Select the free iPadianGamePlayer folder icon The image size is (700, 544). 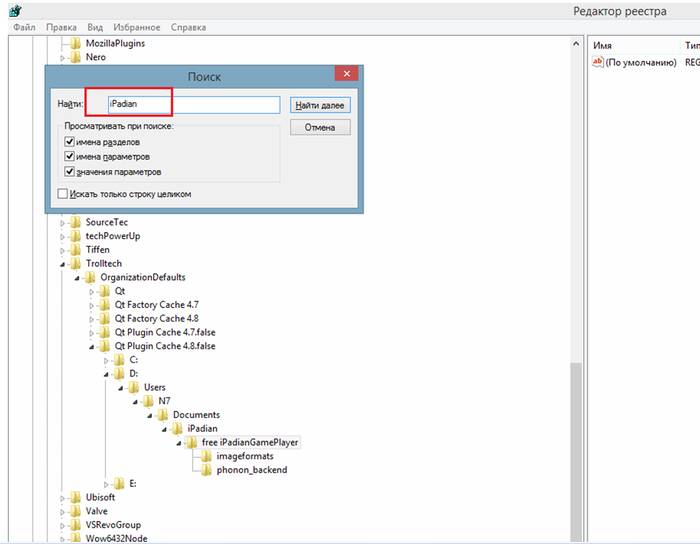pos(193,442)
